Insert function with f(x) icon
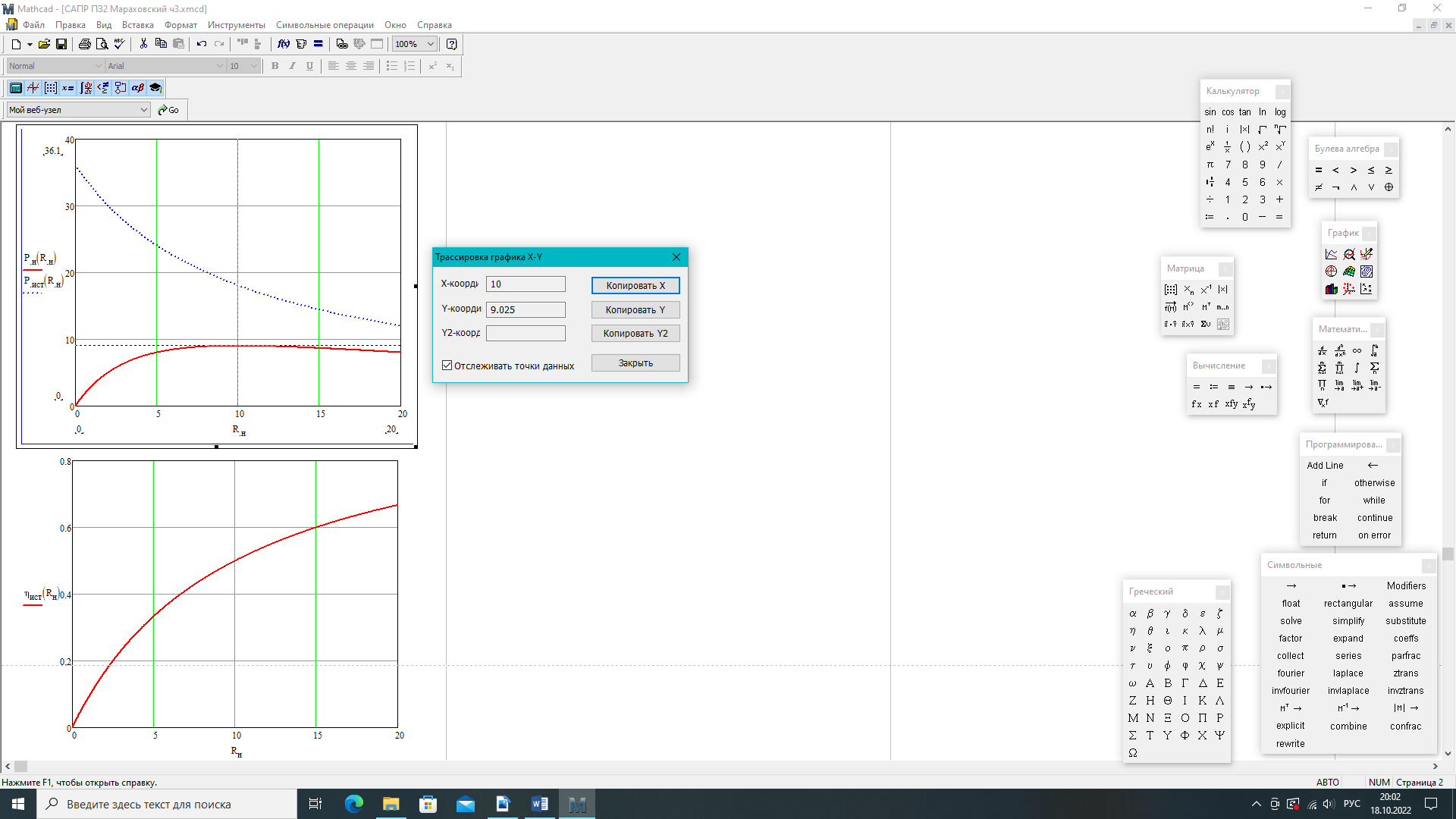This screenshot has height=819, width=1456. [284, 44]
